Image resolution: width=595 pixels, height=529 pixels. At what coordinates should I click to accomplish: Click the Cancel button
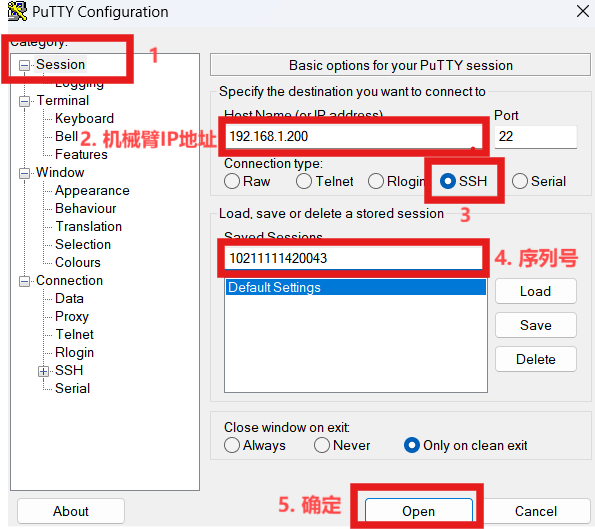point(535,511)
